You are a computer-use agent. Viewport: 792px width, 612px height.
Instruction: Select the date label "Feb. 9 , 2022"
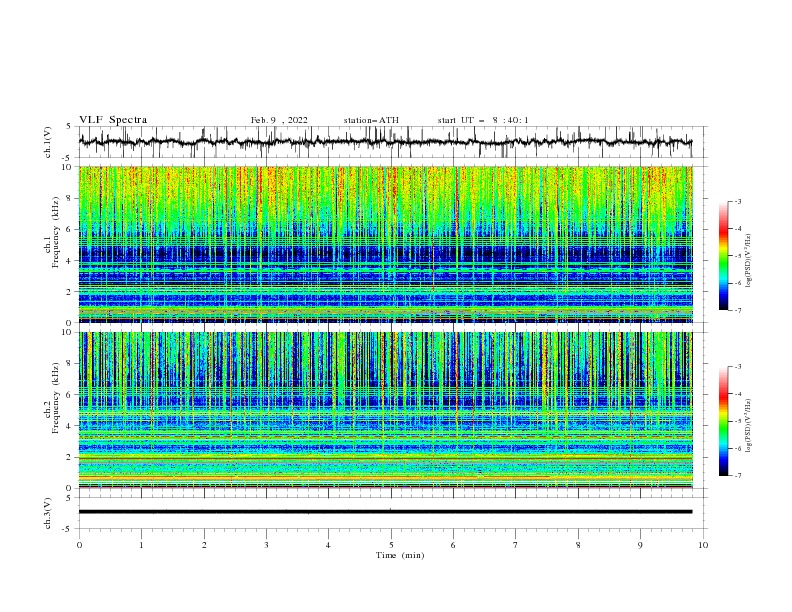point(279,120)
